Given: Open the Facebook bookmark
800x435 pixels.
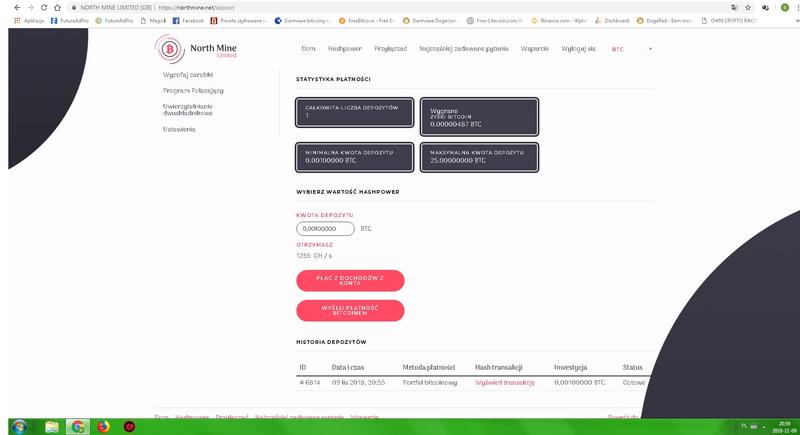Looking at the screenshot, I should coord(188,21).
